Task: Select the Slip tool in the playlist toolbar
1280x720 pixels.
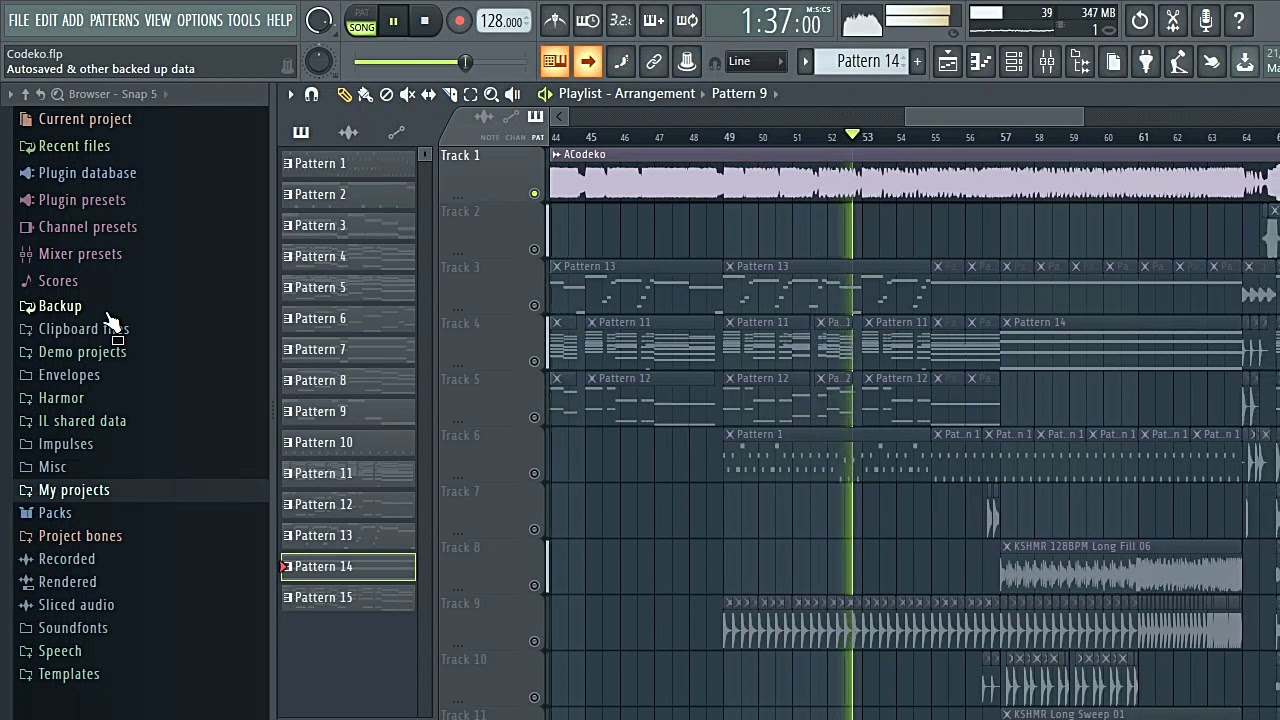Action: click(x=428, y=94)
